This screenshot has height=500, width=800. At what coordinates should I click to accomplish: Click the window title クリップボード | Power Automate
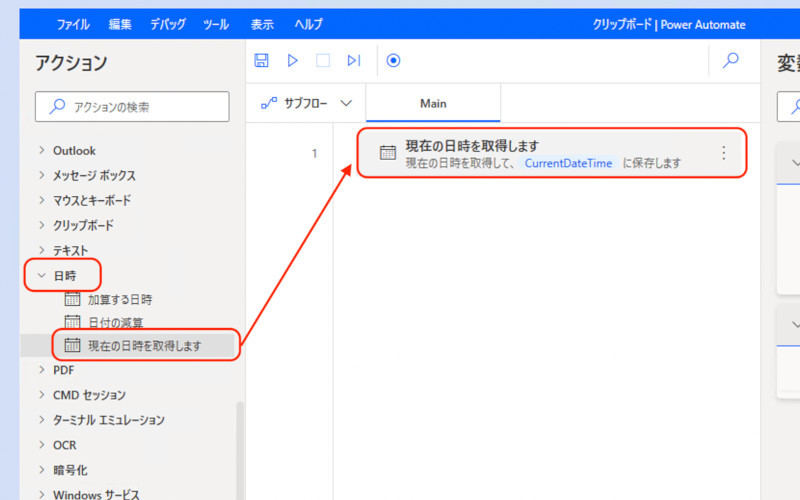click(x=669, y=24)
